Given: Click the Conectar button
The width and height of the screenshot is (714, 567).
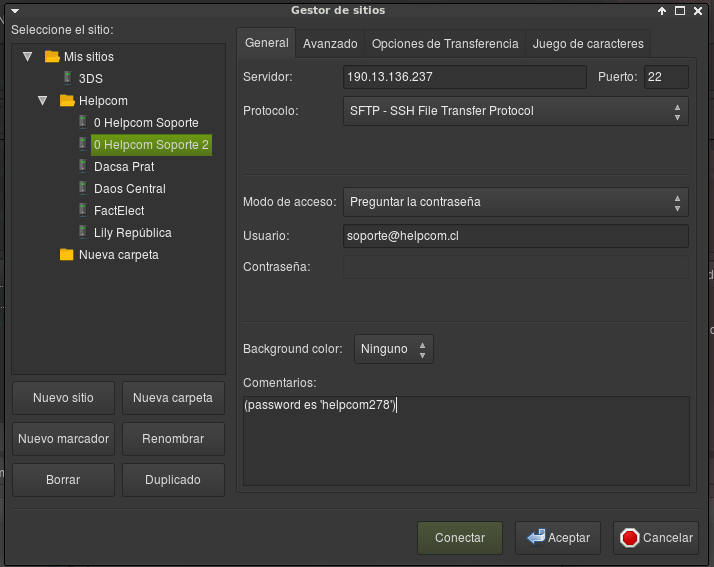Looking at the screenshot, I should (460, 538).
